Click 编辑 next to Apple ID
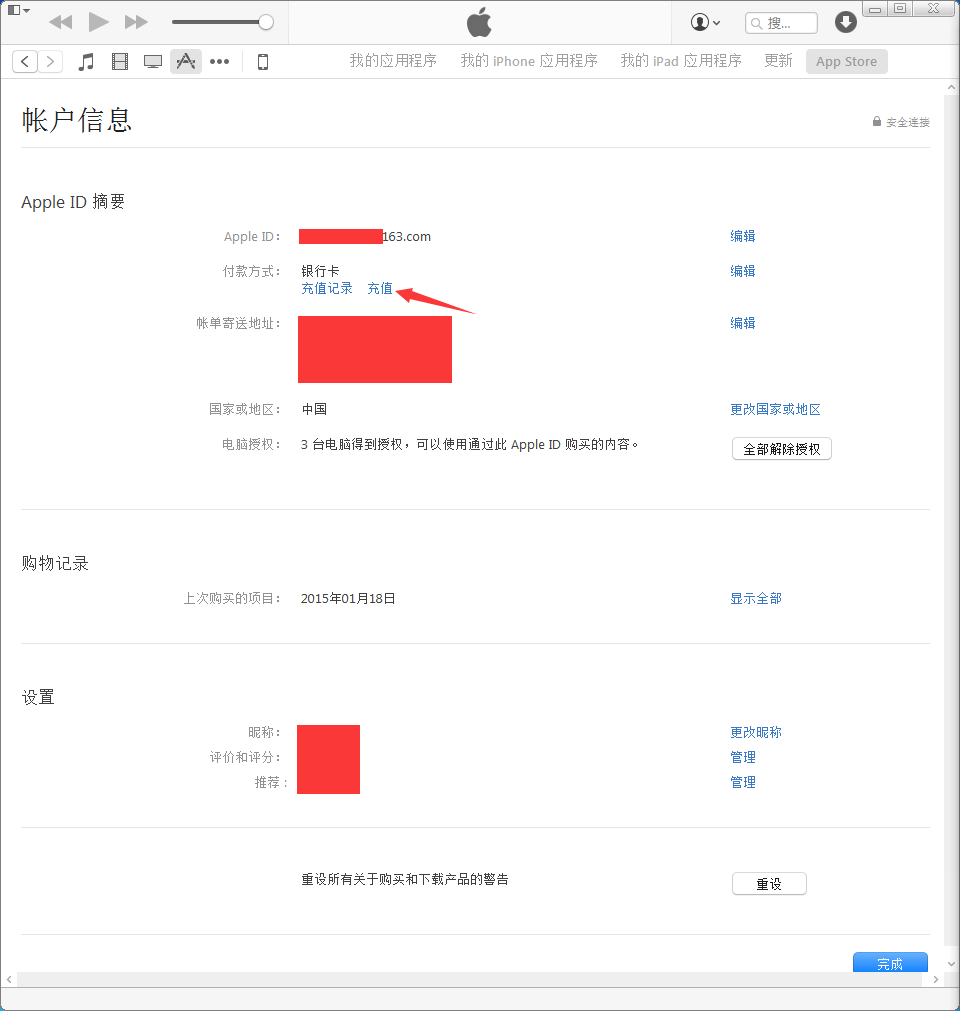Viewport: 960px width, 1011px height. click(743, 237)
